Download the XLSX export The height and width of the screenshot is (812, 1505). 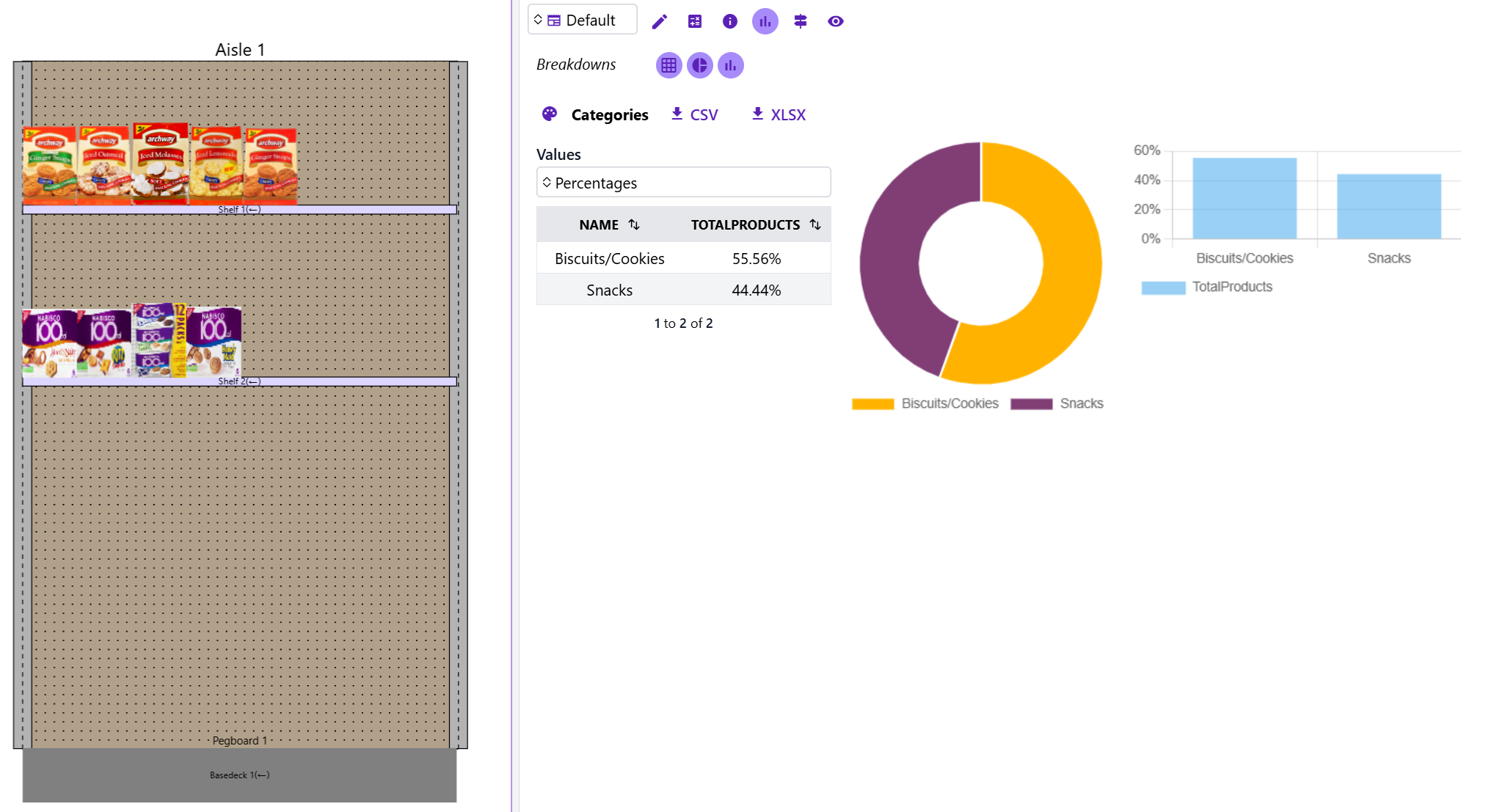pyautogui.click(x=779, y=114)
